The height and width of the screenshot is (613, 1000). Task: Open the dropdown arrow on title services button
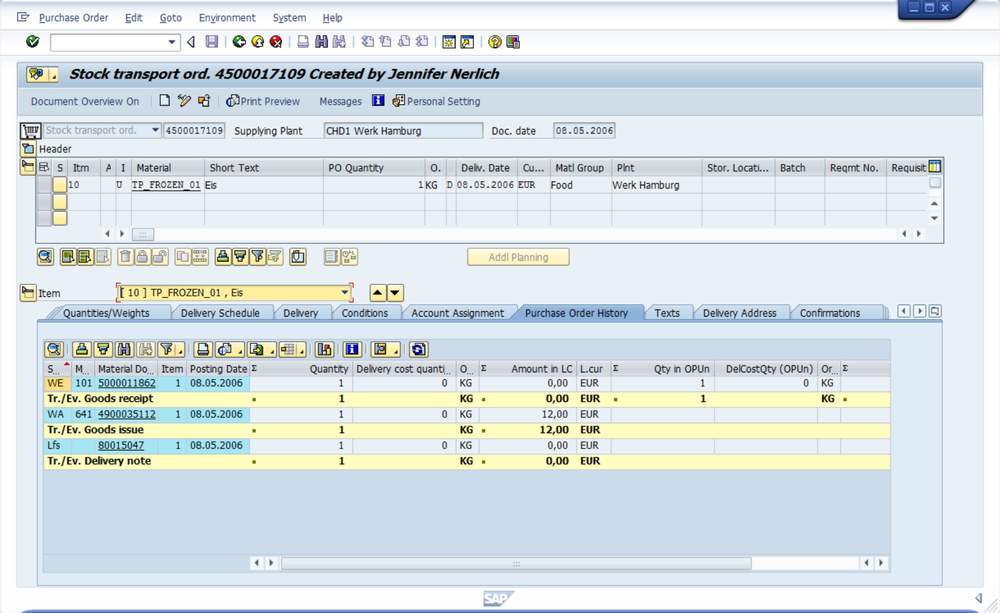54,75
